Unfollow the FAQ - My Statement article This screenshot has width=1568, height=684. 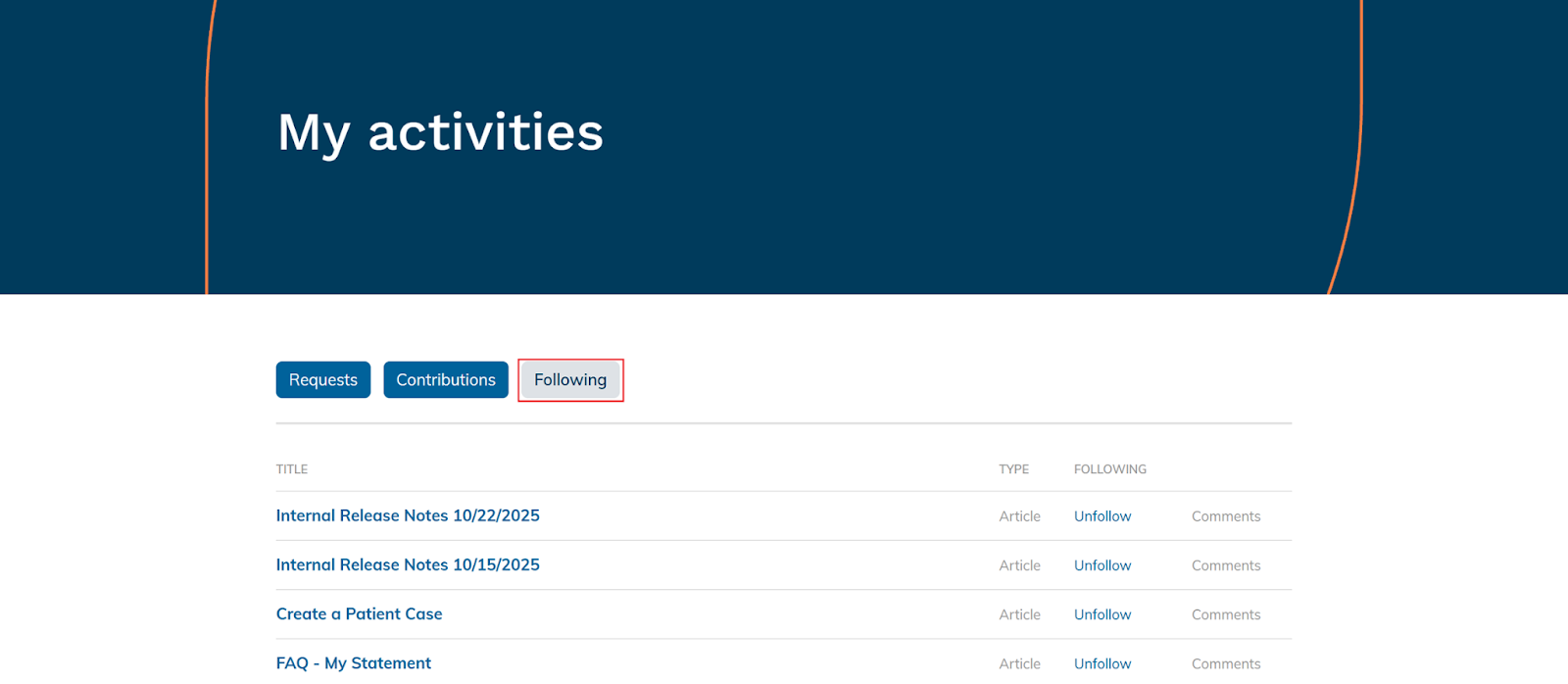click(x=1102, y=663)
